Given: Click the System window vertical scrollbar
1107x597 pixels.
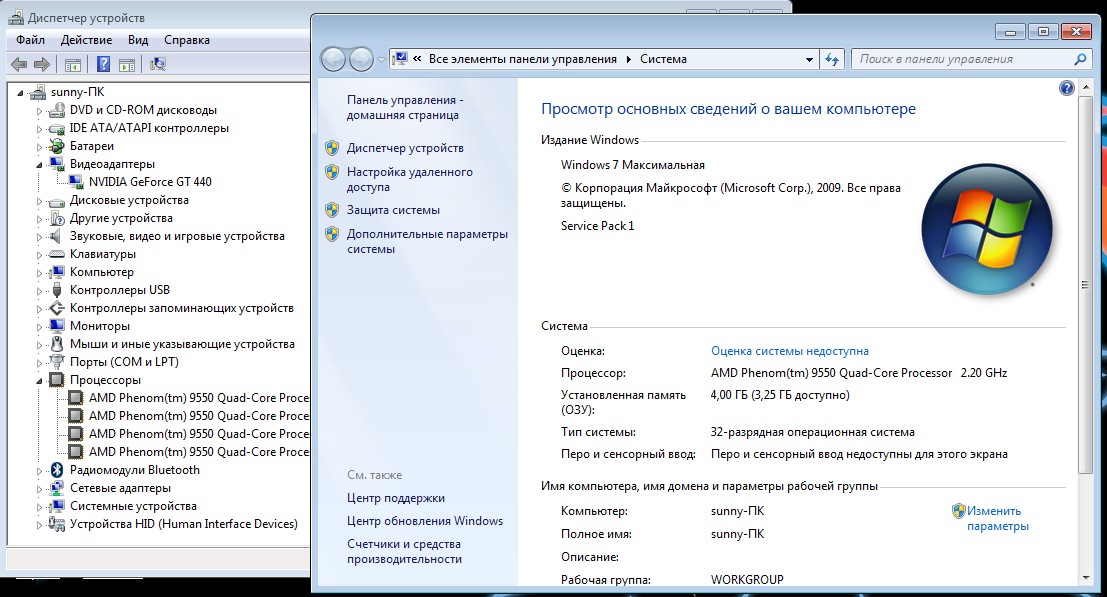Looking at the screenshot, I should [x=1085, y=286].
